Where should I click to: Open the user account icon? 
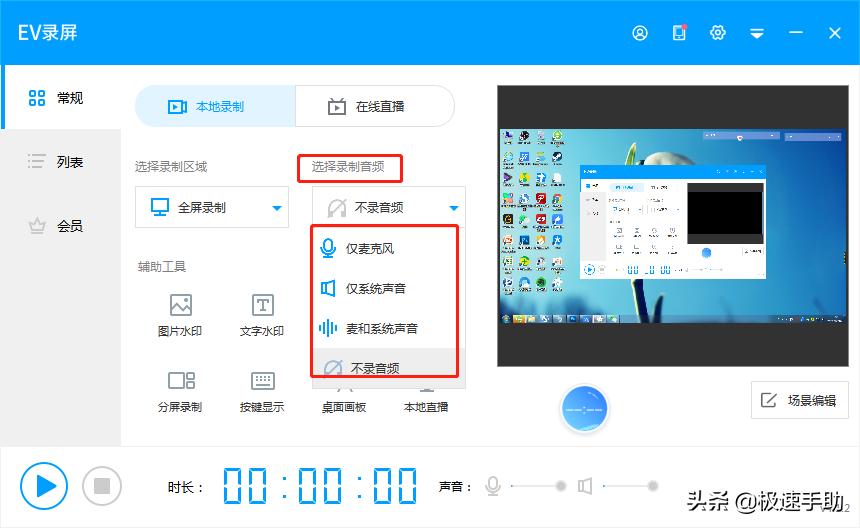pos(640,33)
